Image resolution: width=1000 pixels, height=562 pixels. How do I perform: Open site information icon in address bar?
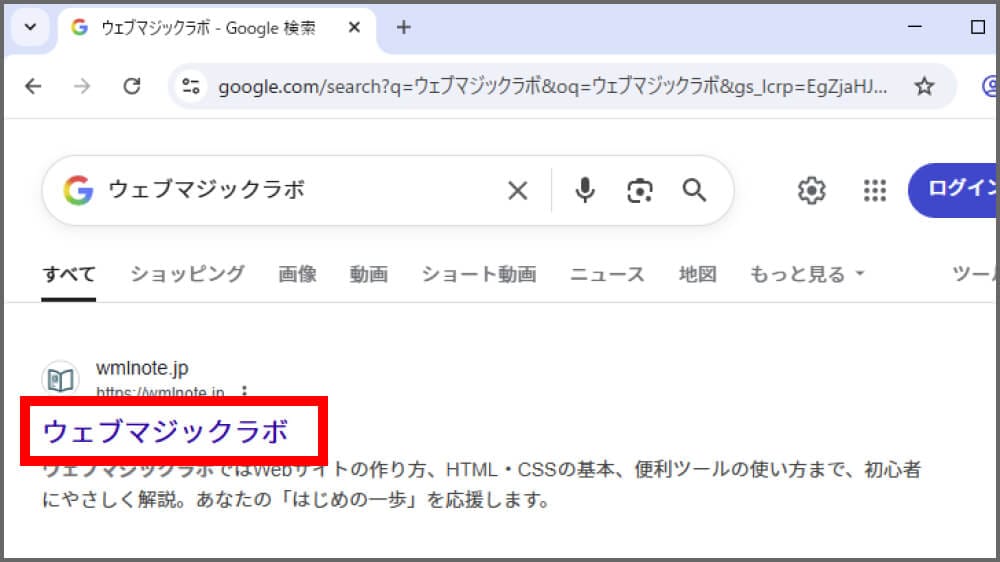click(x=190, y=87)
